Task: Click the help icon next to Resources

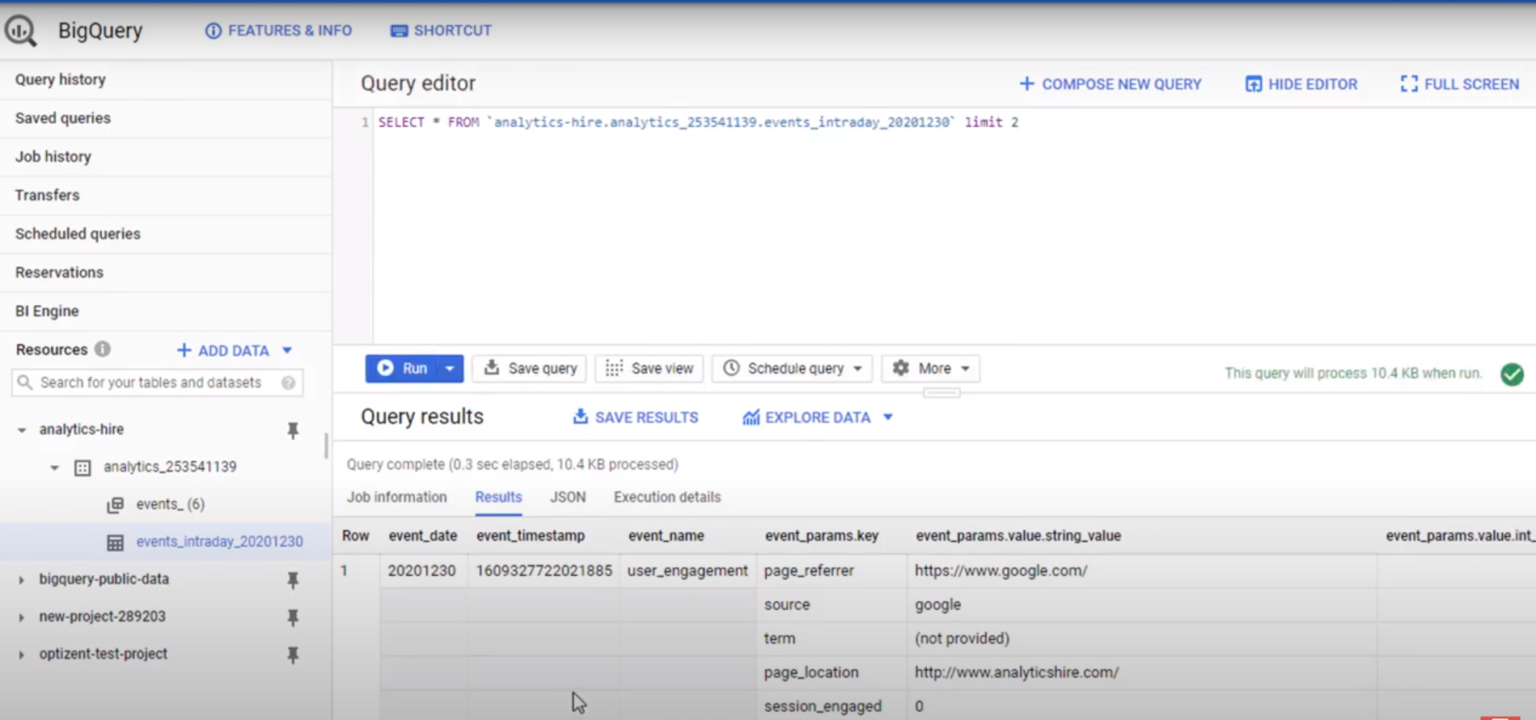Action: (102, 350)
